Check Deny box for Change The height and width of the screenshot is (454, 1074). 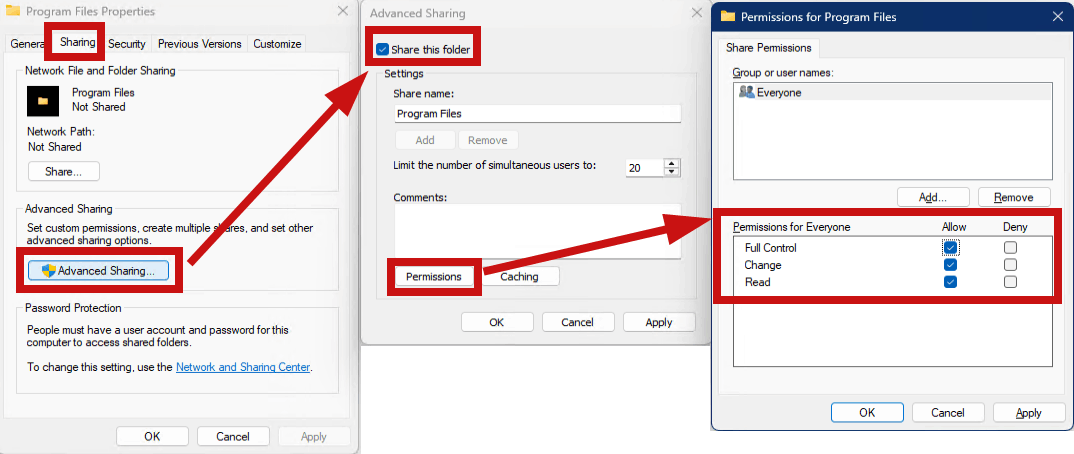coord(1010,264)
